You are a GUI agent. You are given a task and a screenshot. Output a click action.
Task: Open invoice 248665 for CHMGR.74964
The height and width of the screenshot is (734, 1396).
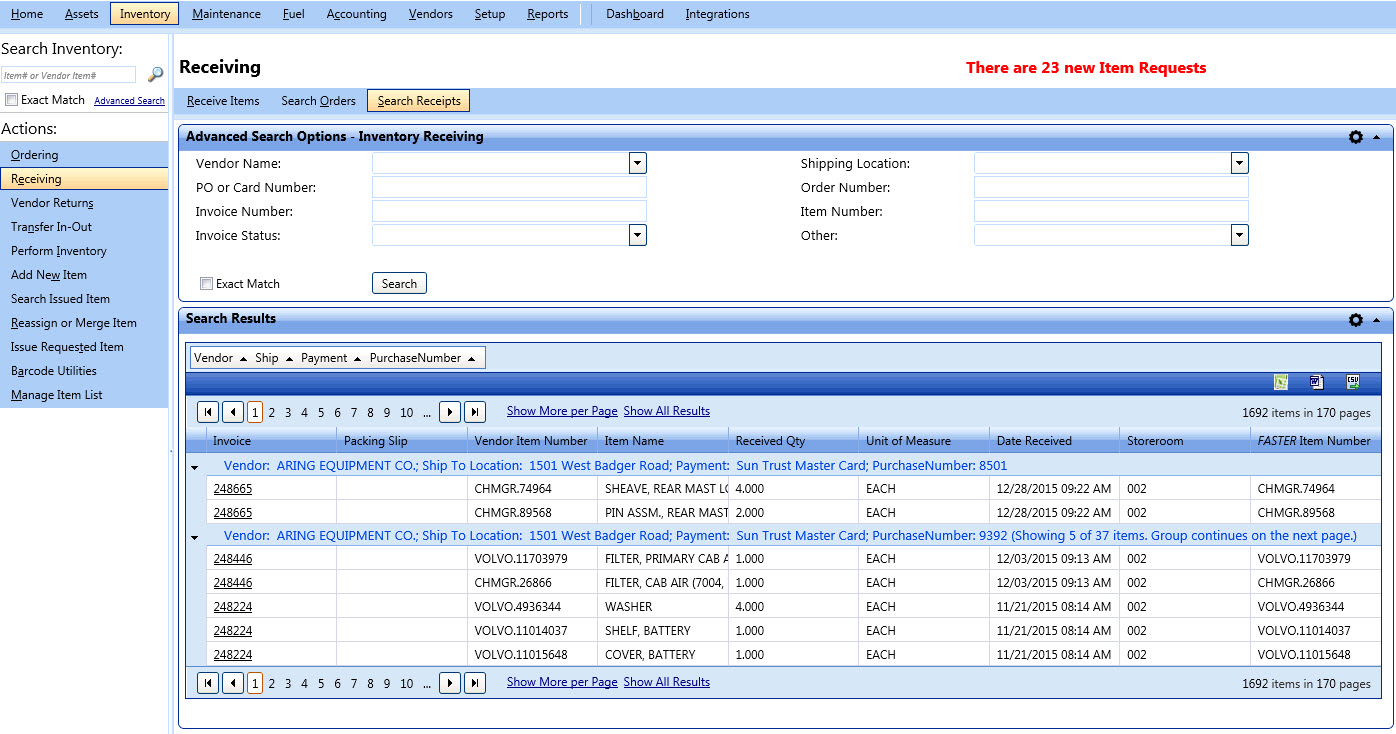tap(233, 489)
